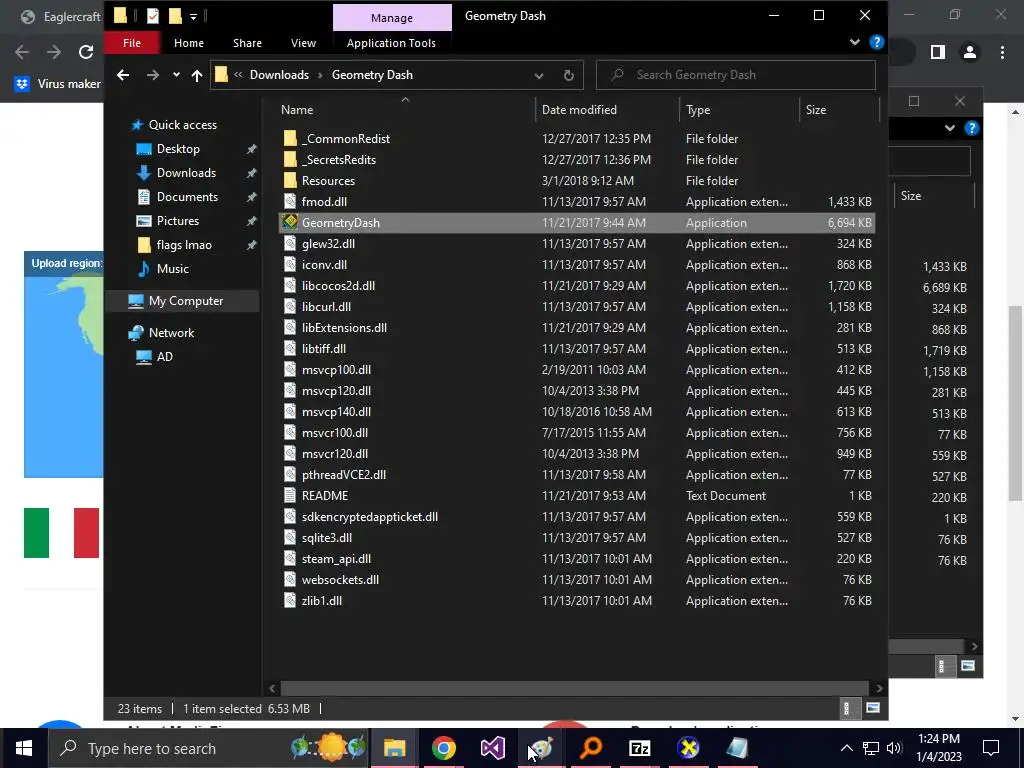Open Google Chrome from taskbar
Viewport: 1024px width, 768px height.
click(x=443, y=748)
